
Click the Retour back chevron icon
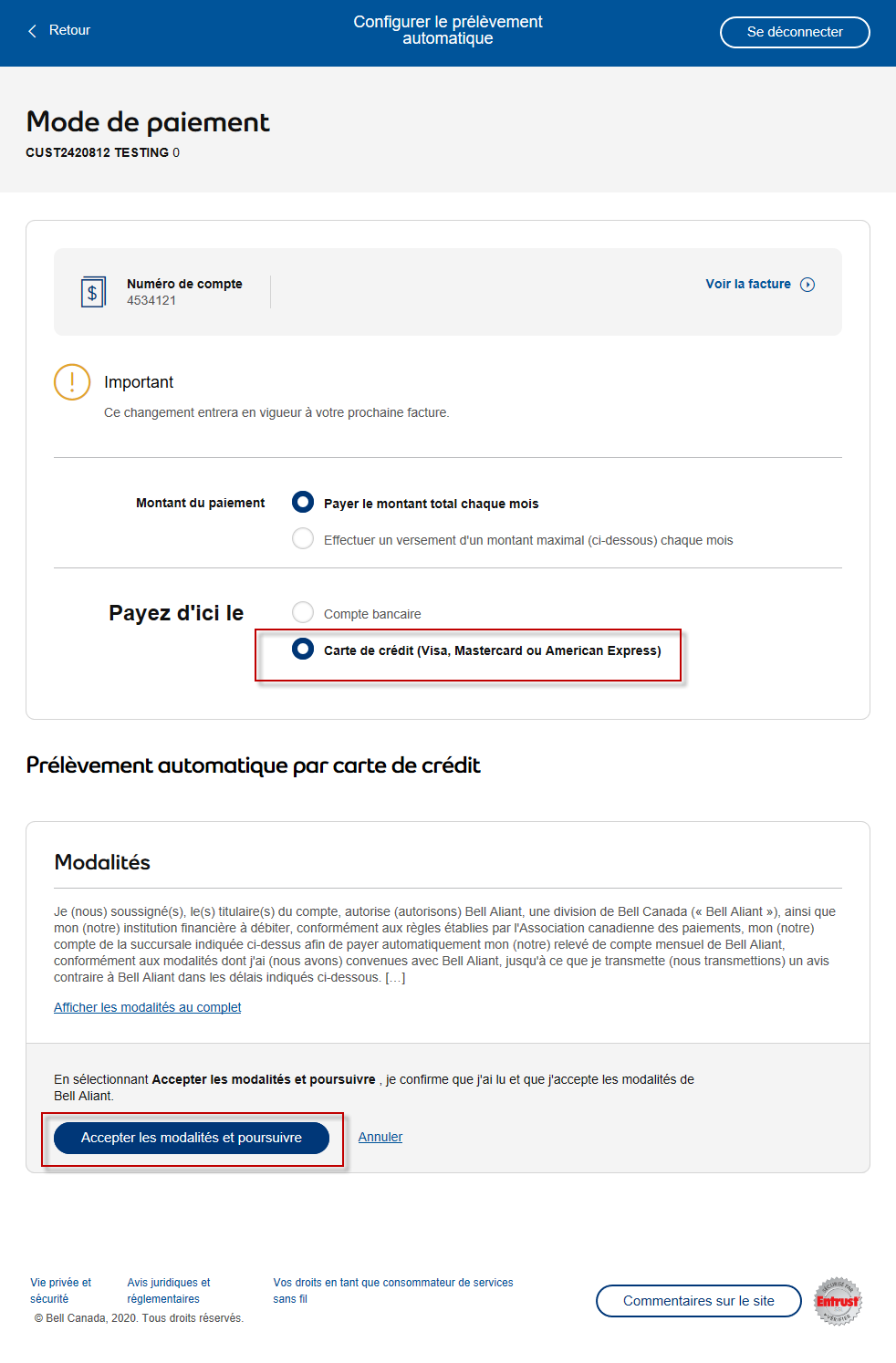(x=33, y=31)
